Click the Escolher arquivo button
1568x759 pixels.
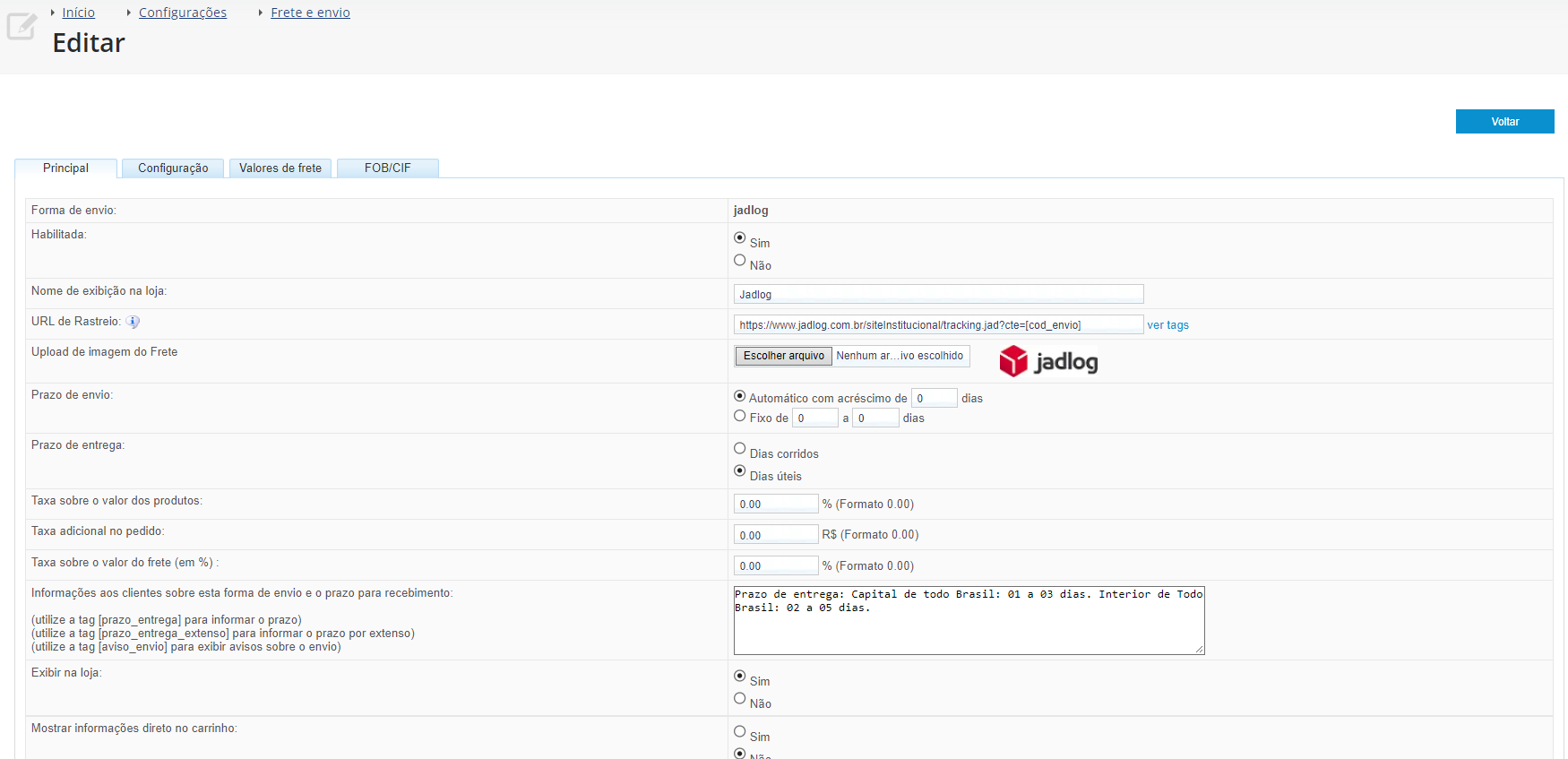784,356
